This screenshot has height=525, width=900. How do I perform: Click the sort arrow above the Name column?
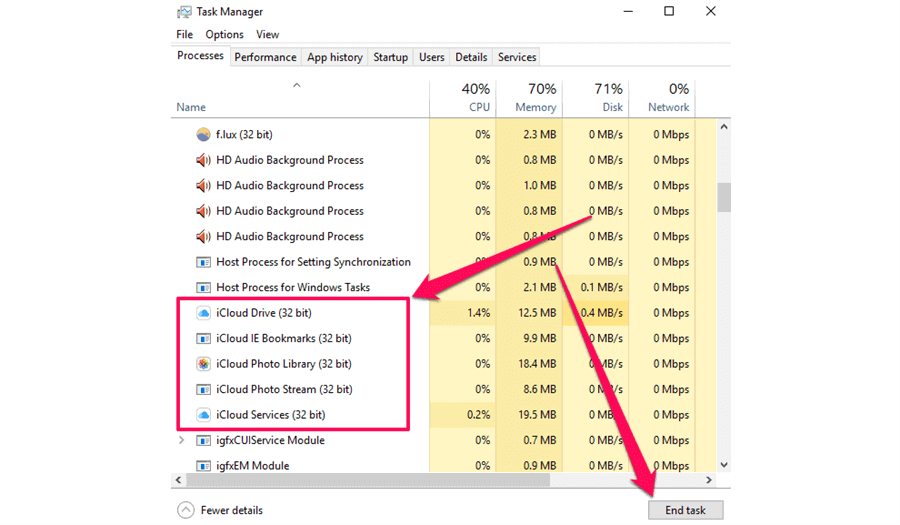coord(296,86)
